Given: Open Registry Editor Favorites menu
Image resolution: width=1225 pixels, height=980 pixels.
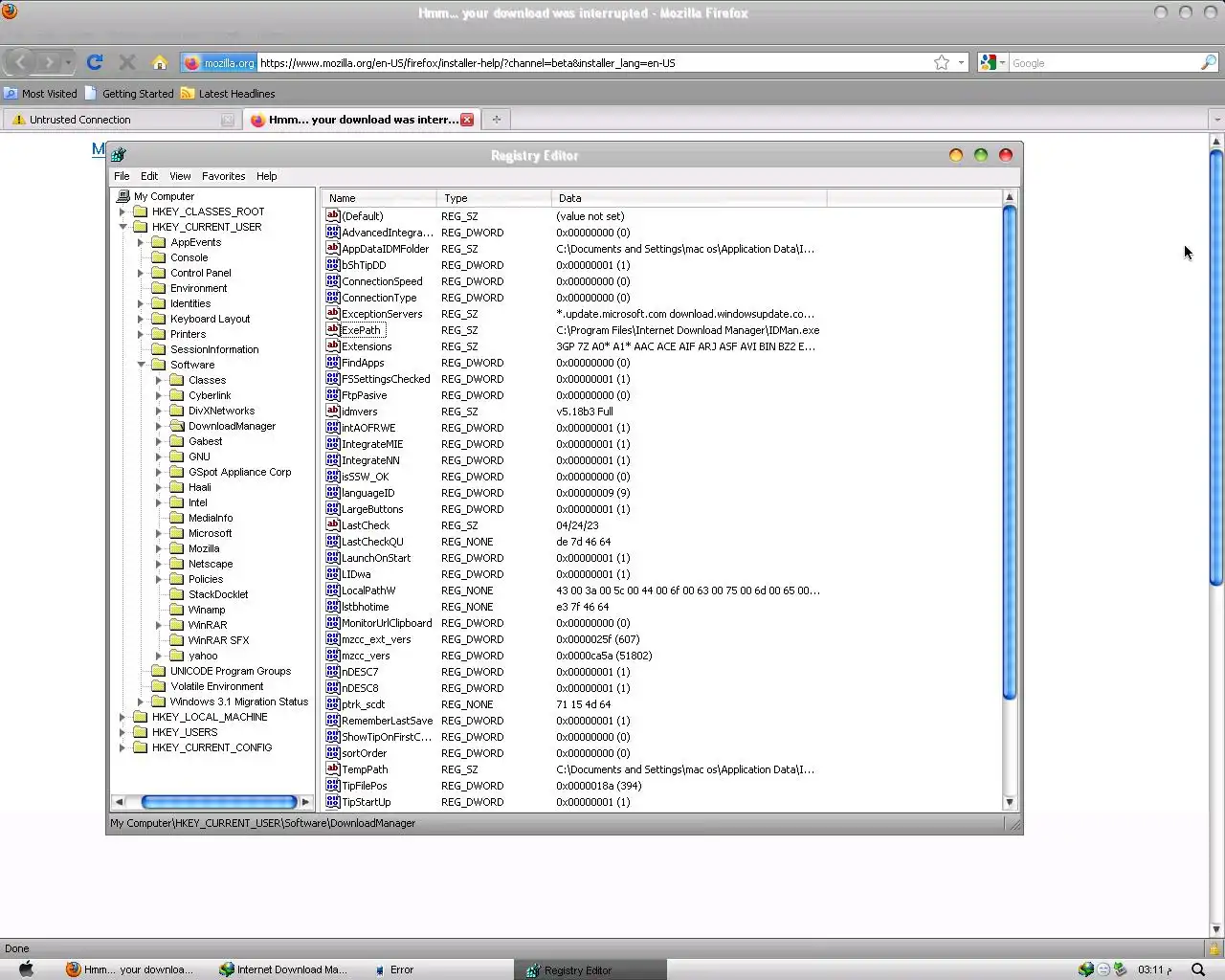Looking at the screenshot, I should click(223, 176).
